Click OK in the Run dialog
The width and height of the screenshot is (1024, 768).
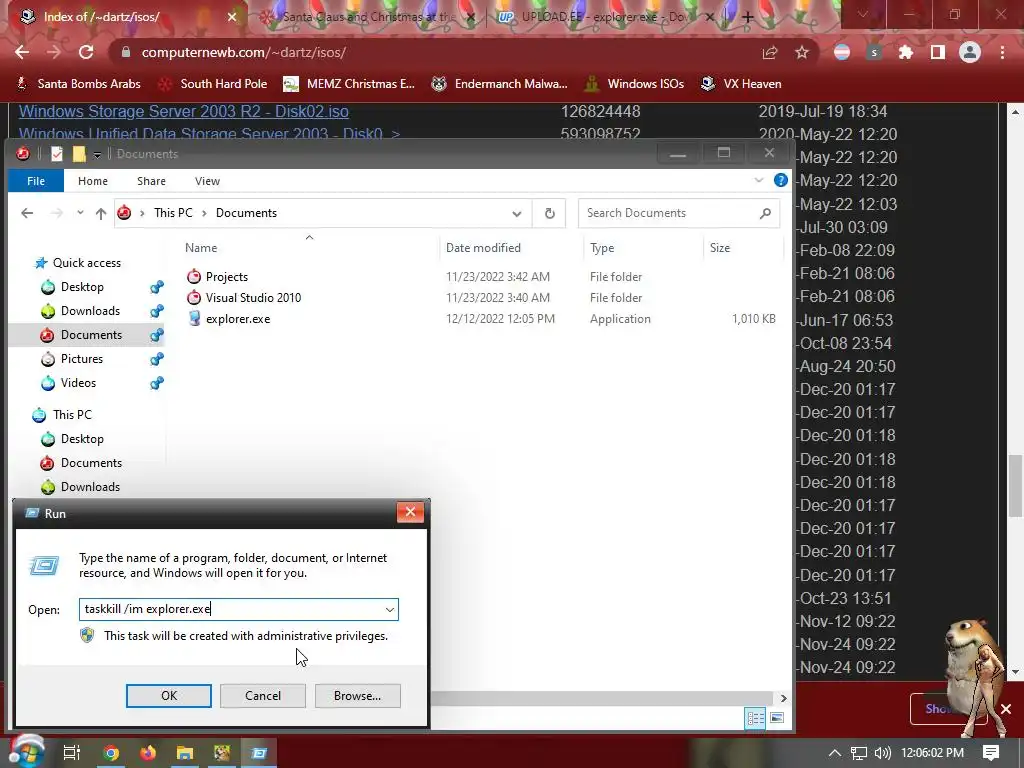[168, 696]
